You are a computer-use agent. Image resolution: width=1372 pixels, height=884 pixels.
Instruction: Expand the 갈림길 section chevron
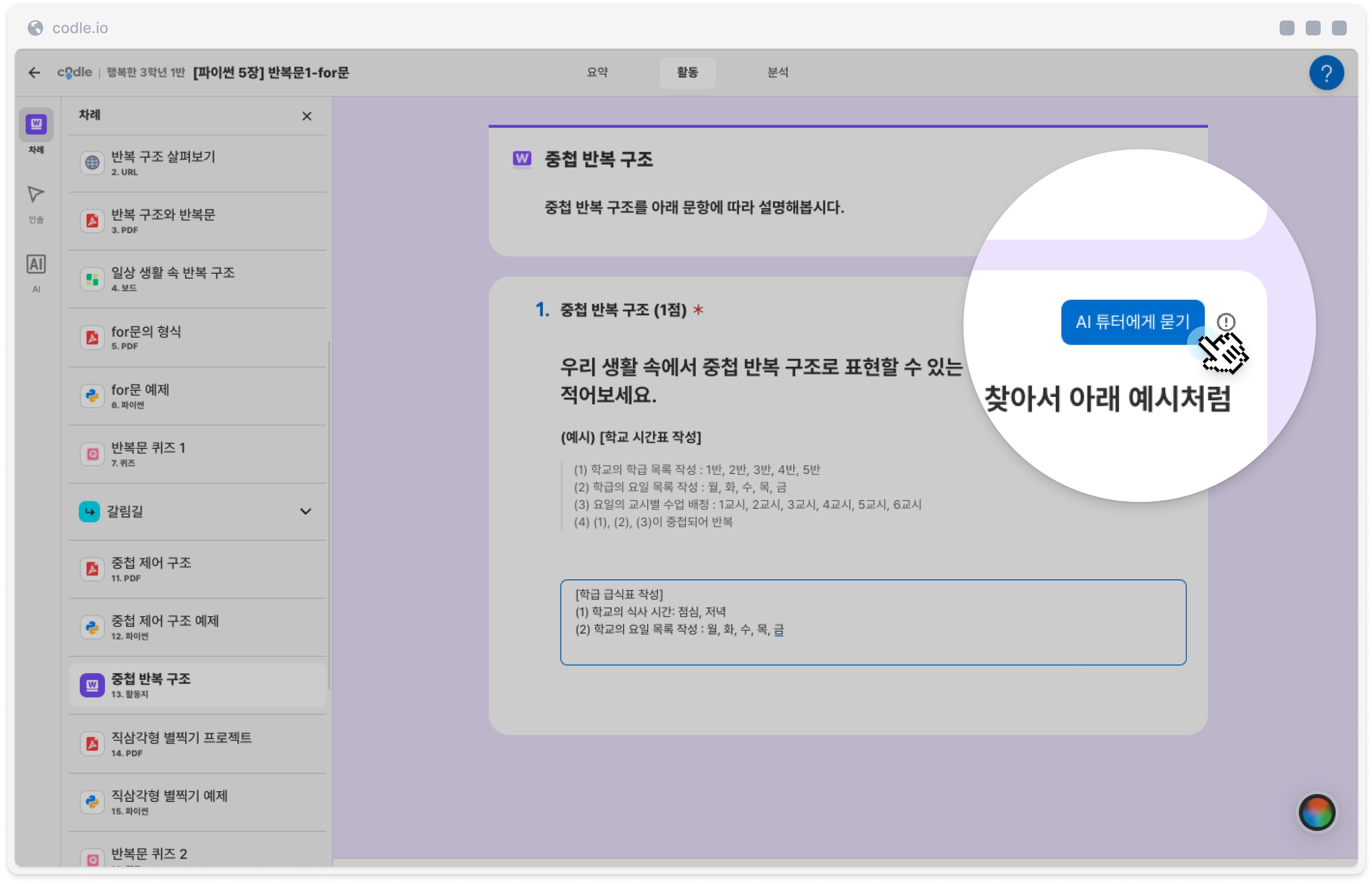click(x=305, y=511)
